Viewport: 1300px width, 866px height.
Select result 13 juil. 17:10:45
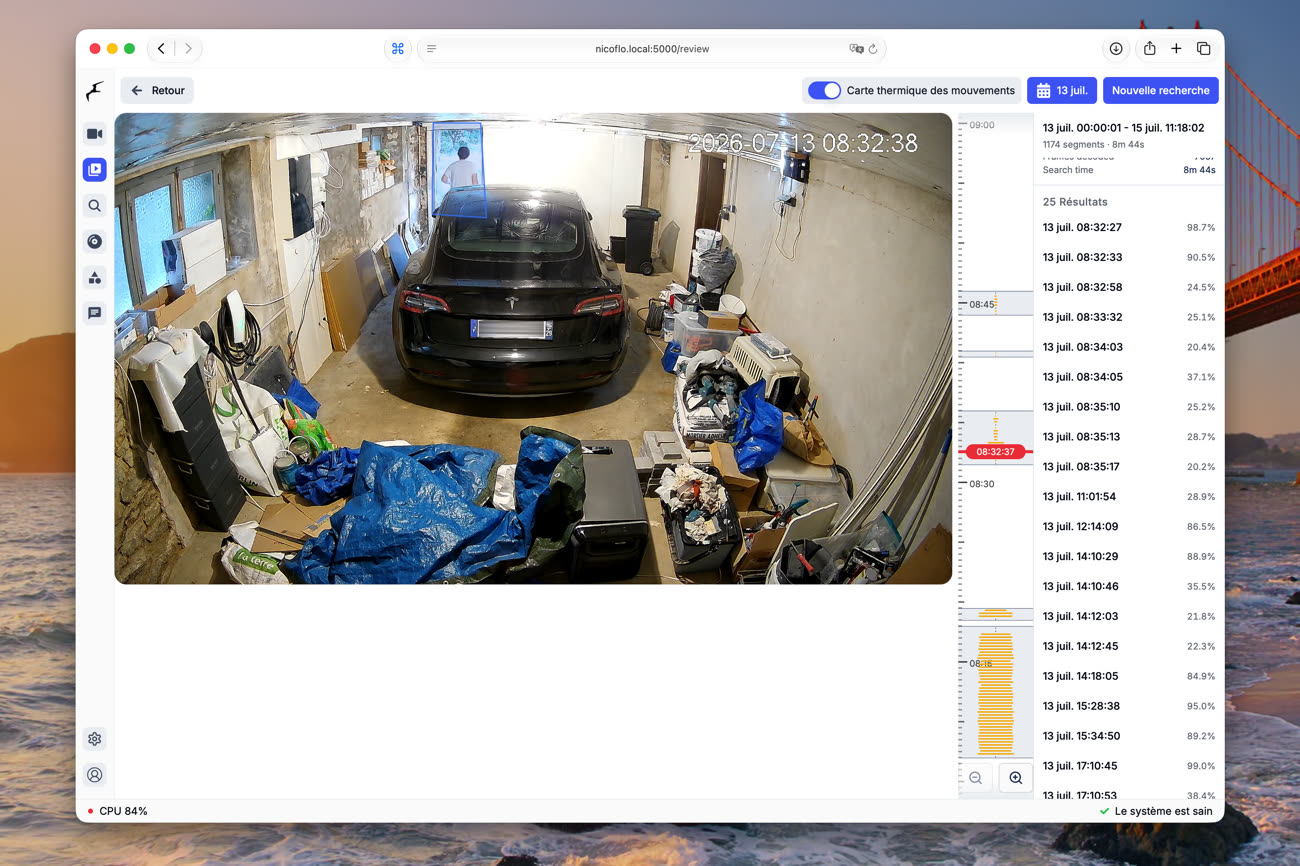click(1128, 766)
